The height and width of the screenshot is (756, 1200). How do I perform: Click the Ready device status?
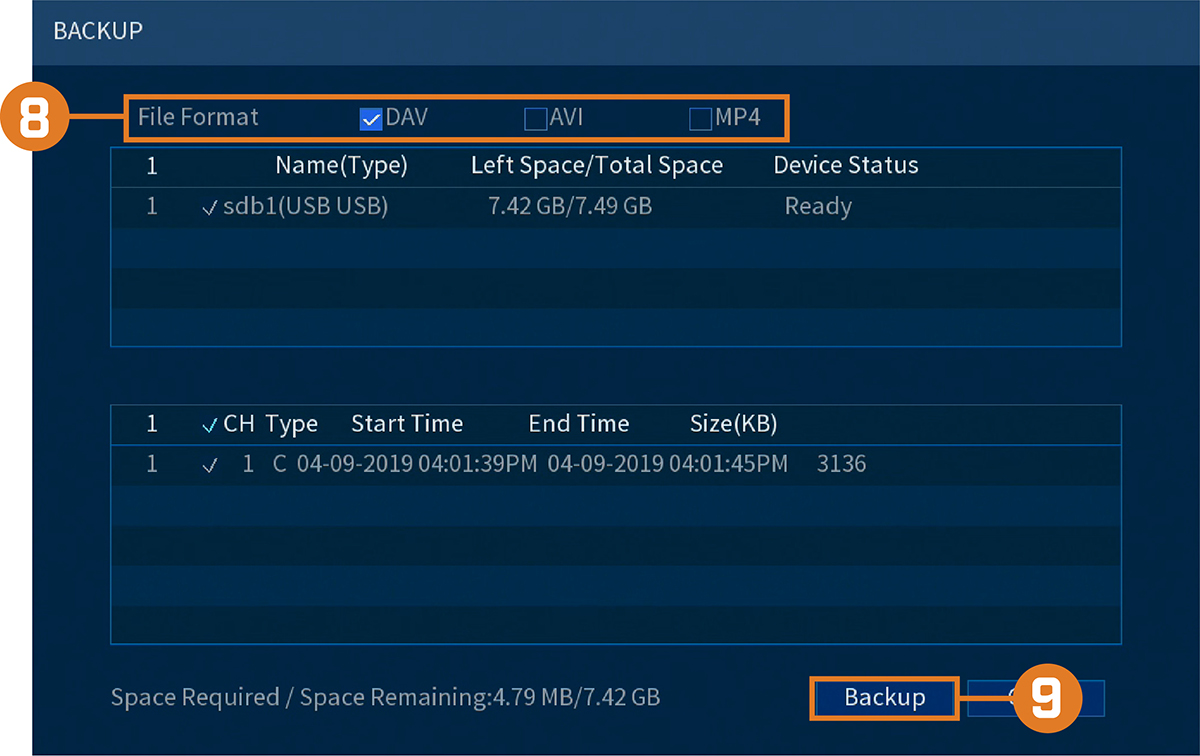818,207
